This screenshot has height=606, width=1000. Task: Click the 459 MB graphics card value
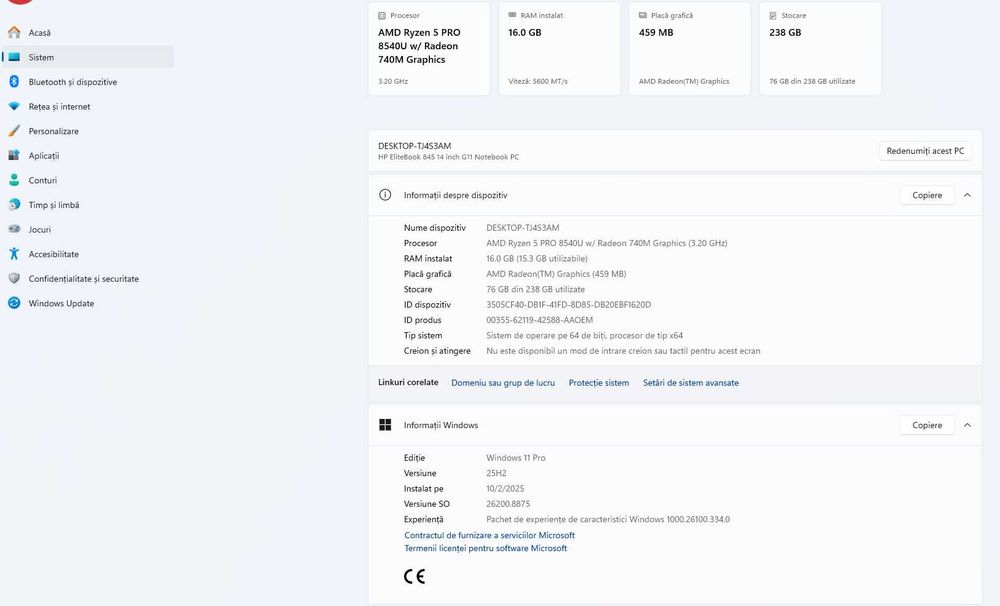click(x=656, y=33)
